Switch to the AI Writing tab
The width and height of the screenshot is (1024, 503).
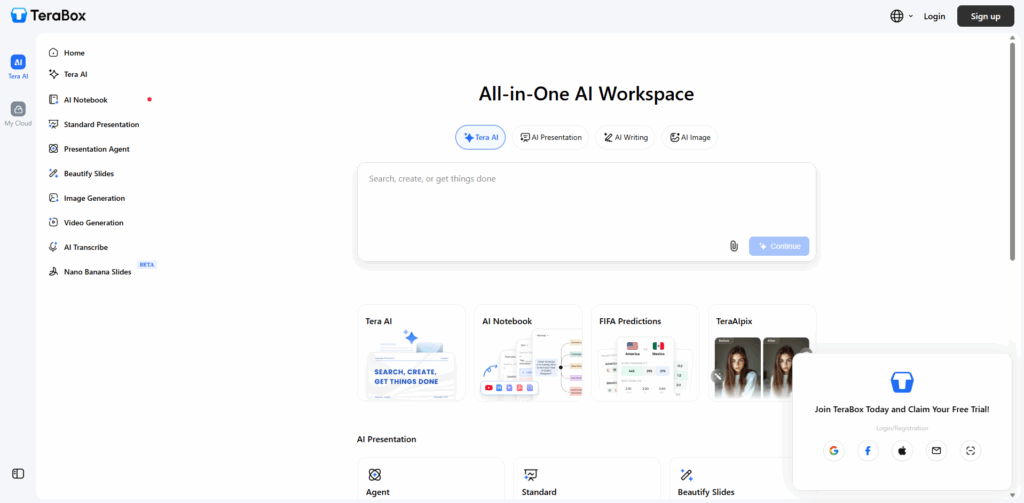point(625,138)
